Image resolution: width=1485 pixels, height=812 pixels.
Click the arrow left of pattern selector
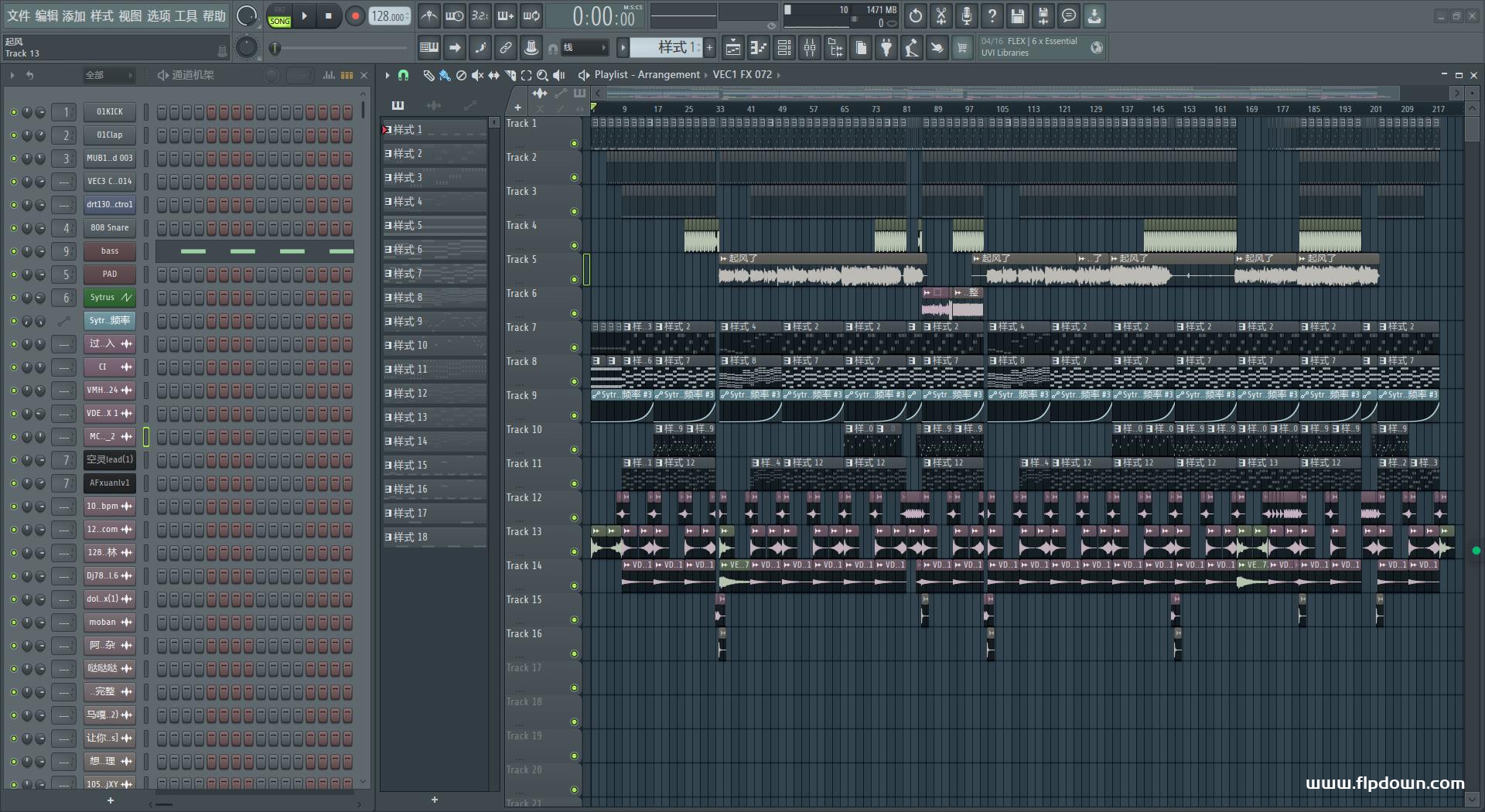tap(623, 48)
